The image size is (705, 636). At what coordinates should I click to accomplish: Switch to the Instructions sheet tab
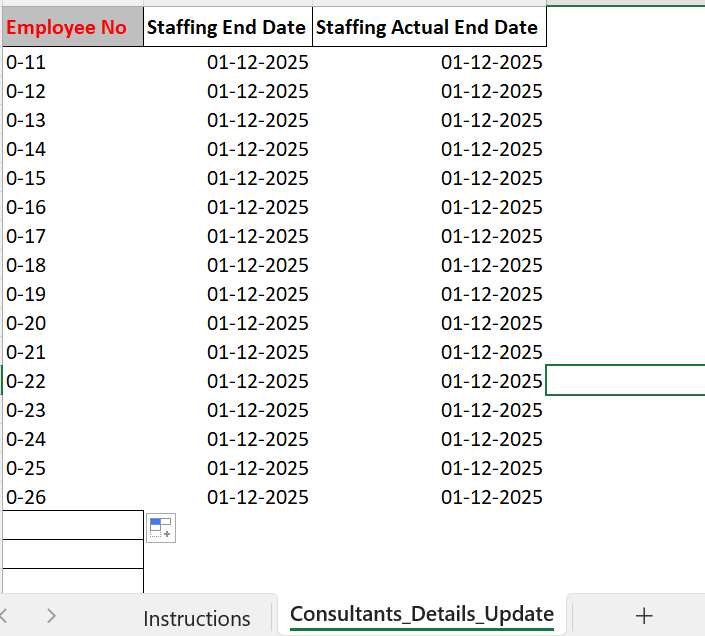point(196,618)
